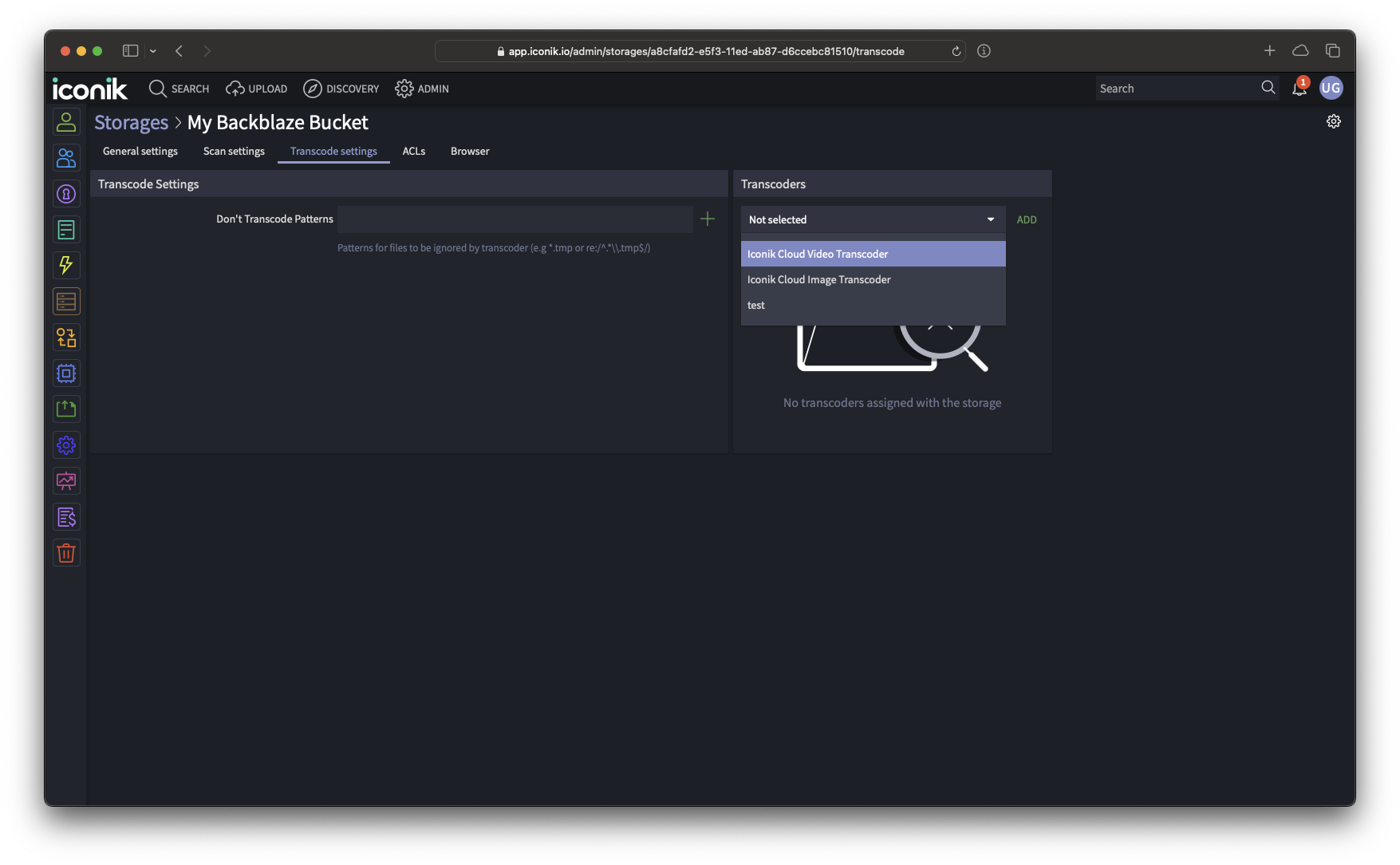
Task: Reload the page in the address bar
Action: [x=956, y=51]
